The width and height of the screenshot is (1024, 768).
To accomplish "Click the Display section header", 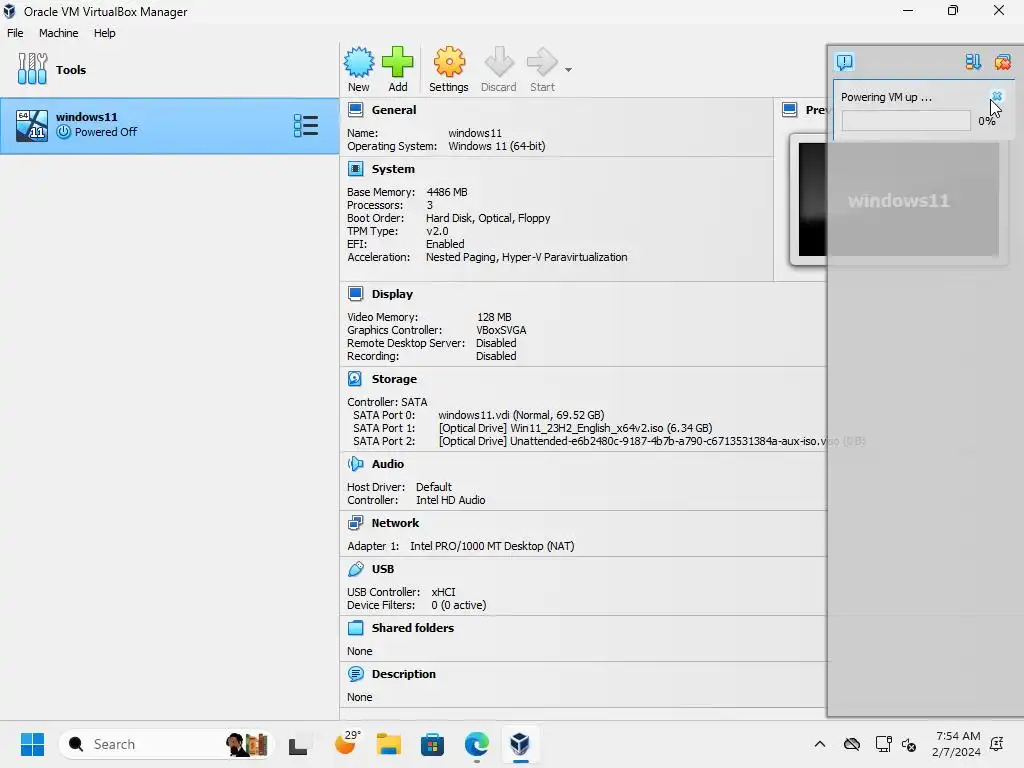I will pyautogui.click(x=392, y=294).
